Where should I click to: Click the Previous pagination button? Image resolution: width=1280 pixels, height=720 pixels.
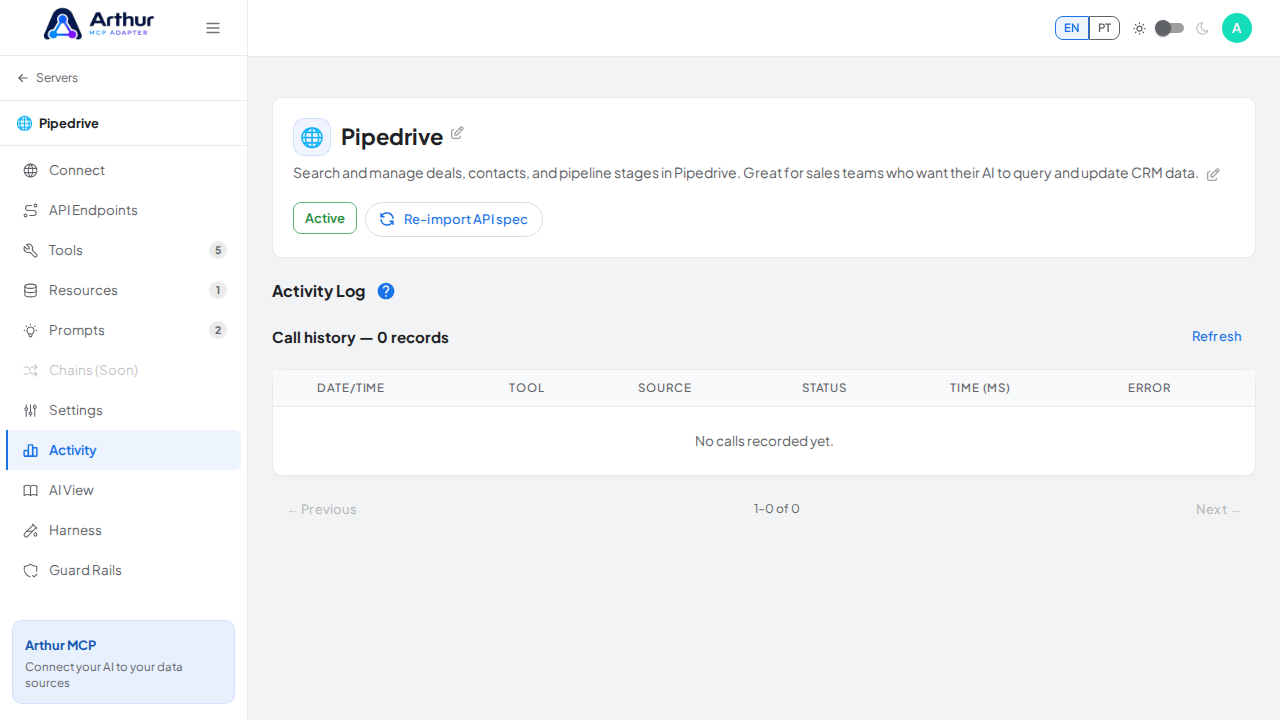(322, 510)
